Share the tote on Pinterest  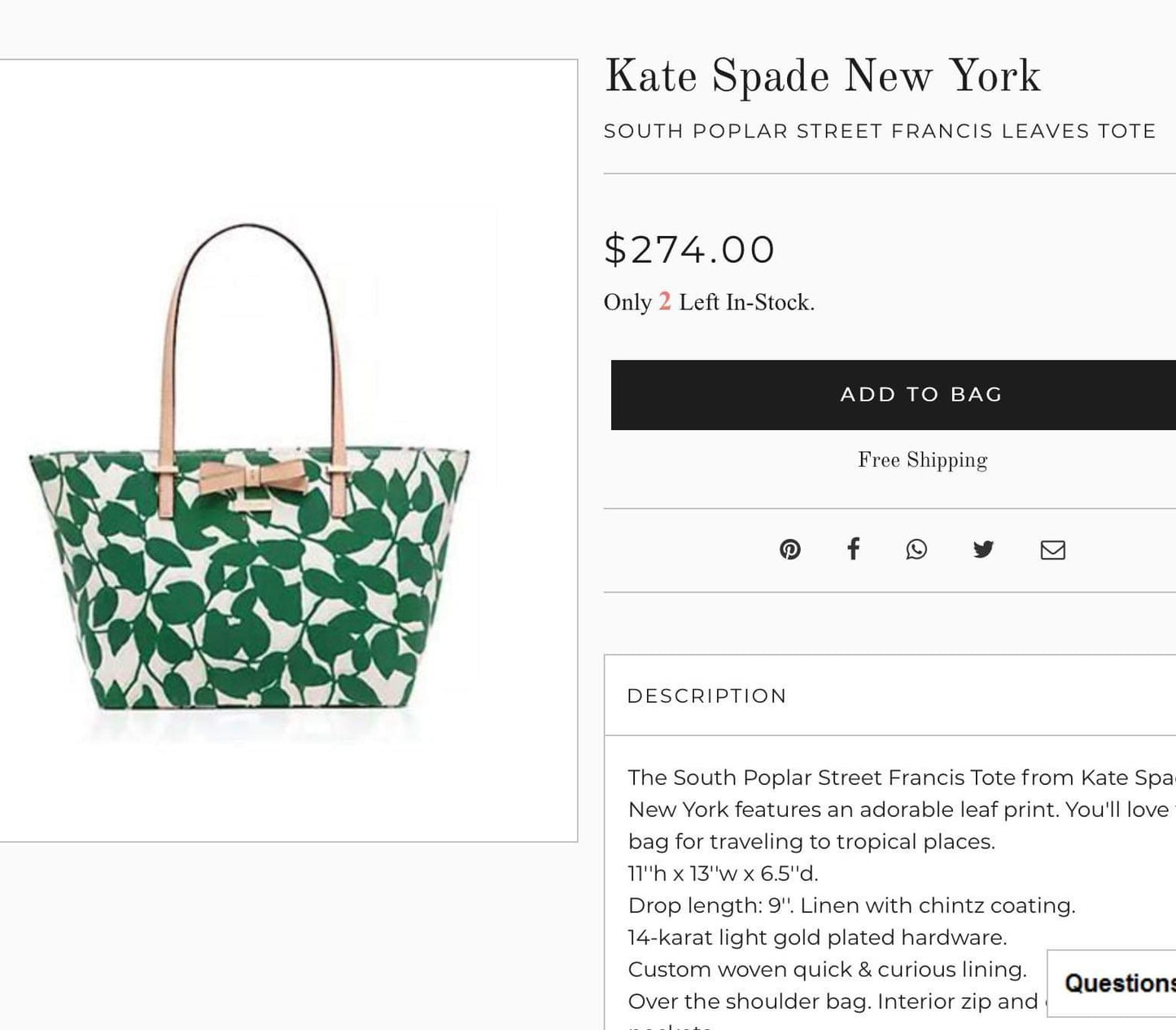pos(789,550)
